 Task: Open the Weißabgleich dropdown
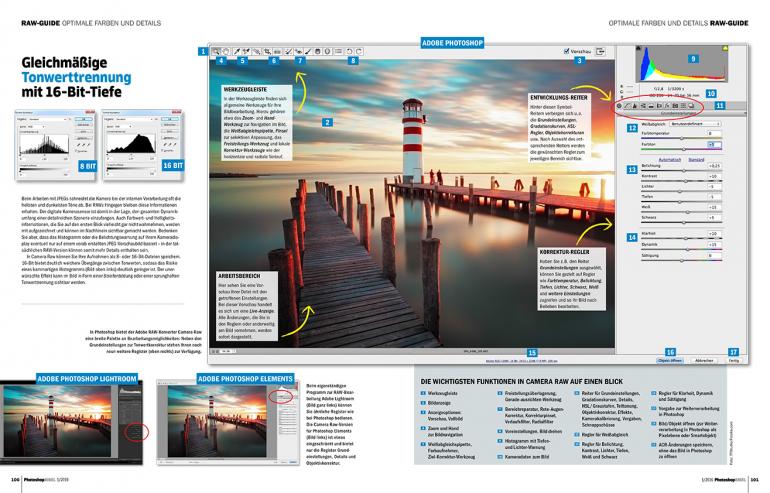coord(695,124)
